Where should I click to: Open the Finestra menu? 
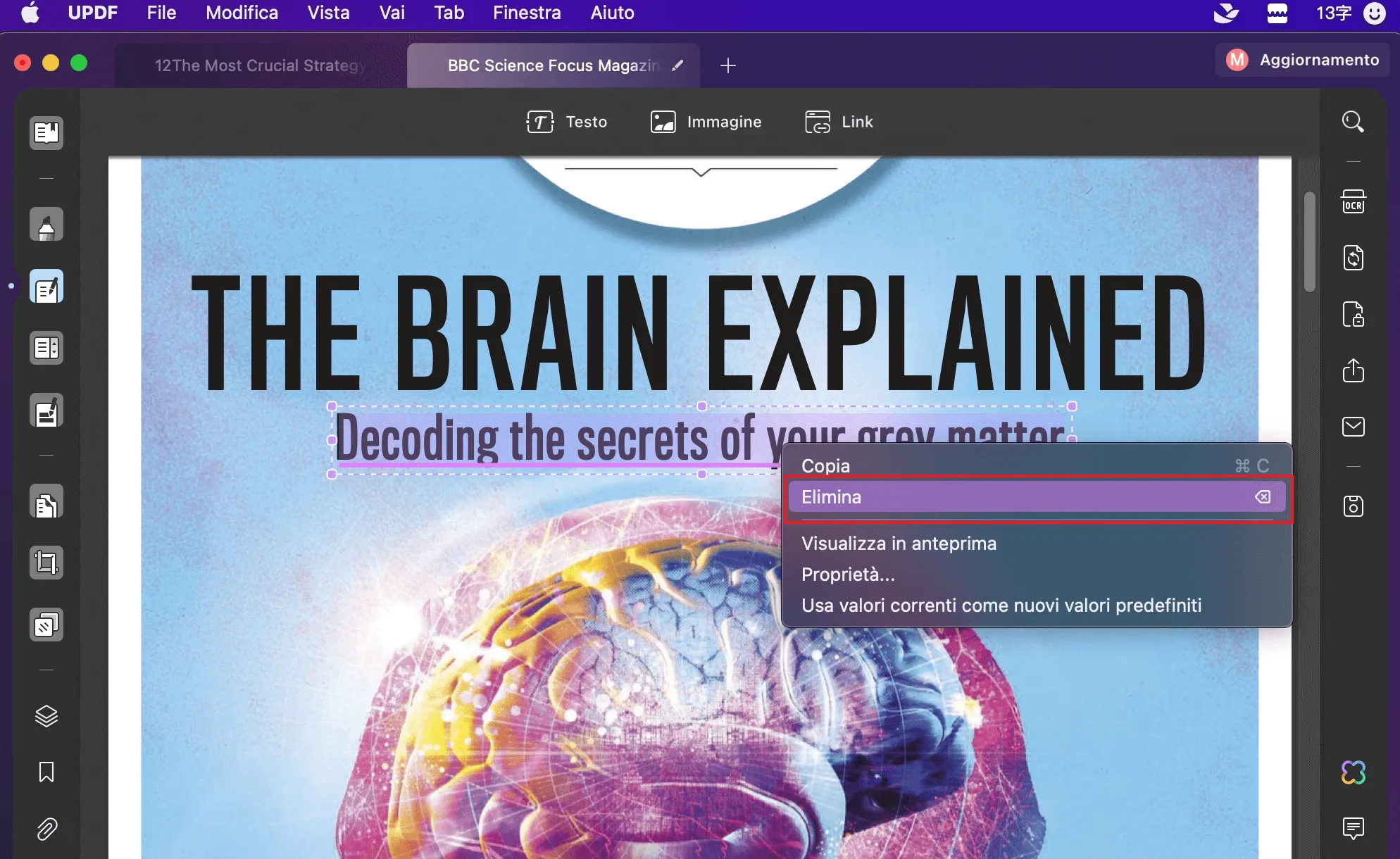(527, 13)
